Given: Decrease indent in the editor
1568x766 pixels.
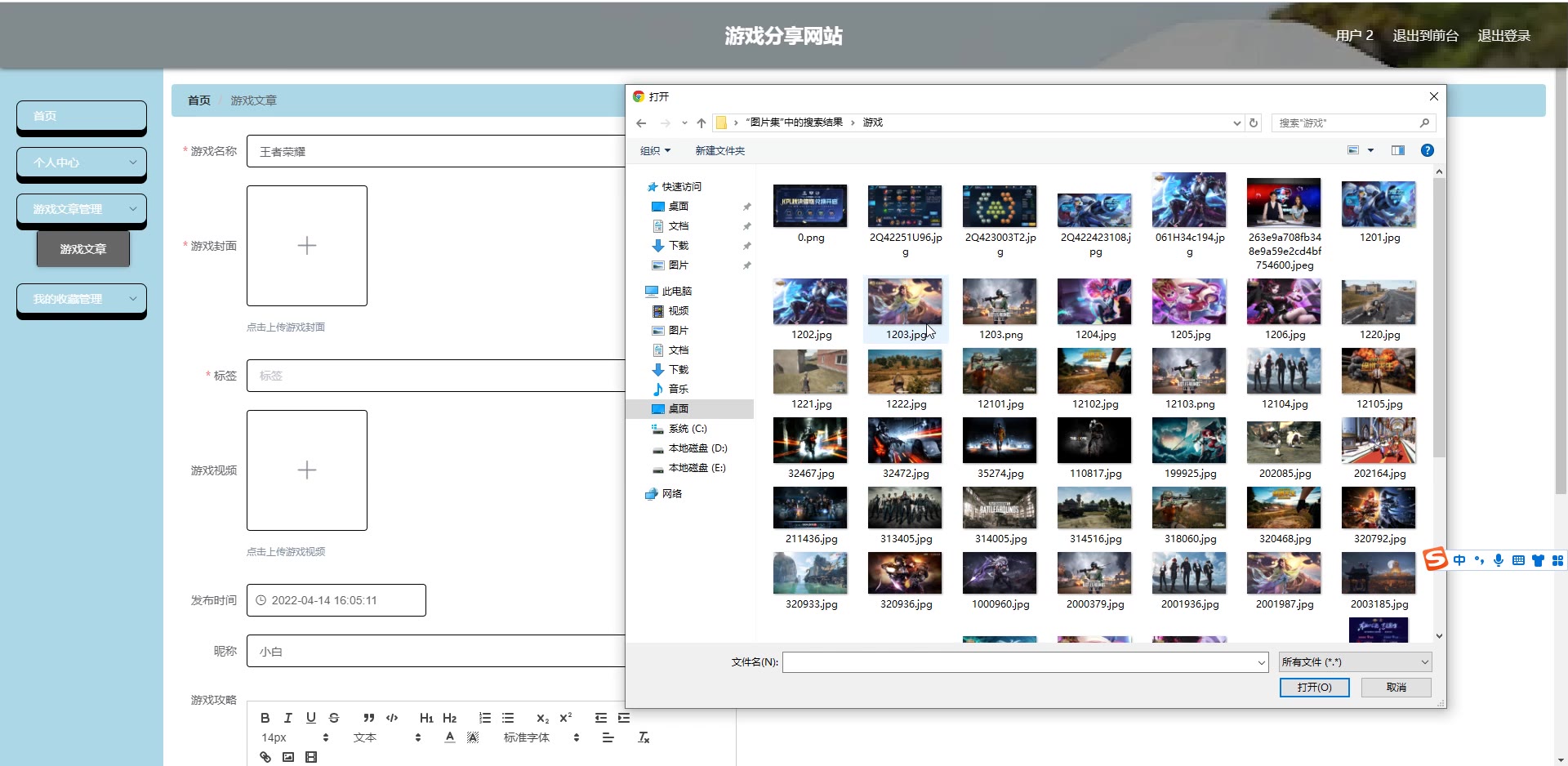Looking at the screenshot, I should 601,718.
